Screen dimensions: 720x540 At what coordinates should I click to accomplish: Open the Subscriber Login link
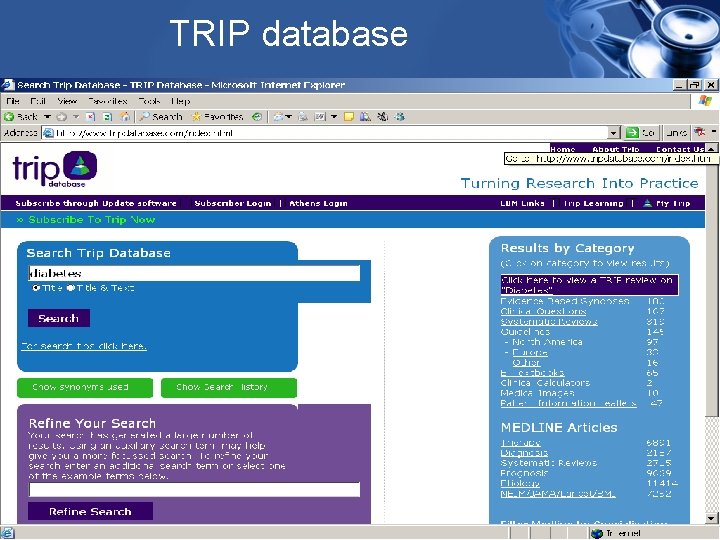coord(233,203)
